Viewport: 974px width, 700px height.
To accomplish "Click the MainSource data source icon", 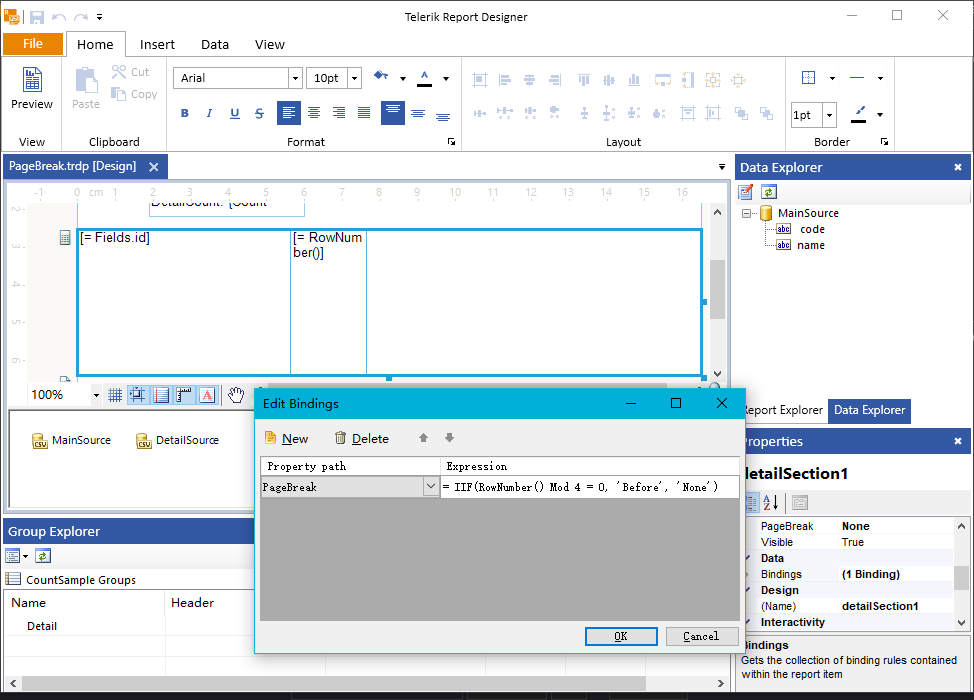I will click(x=40, y=441).
